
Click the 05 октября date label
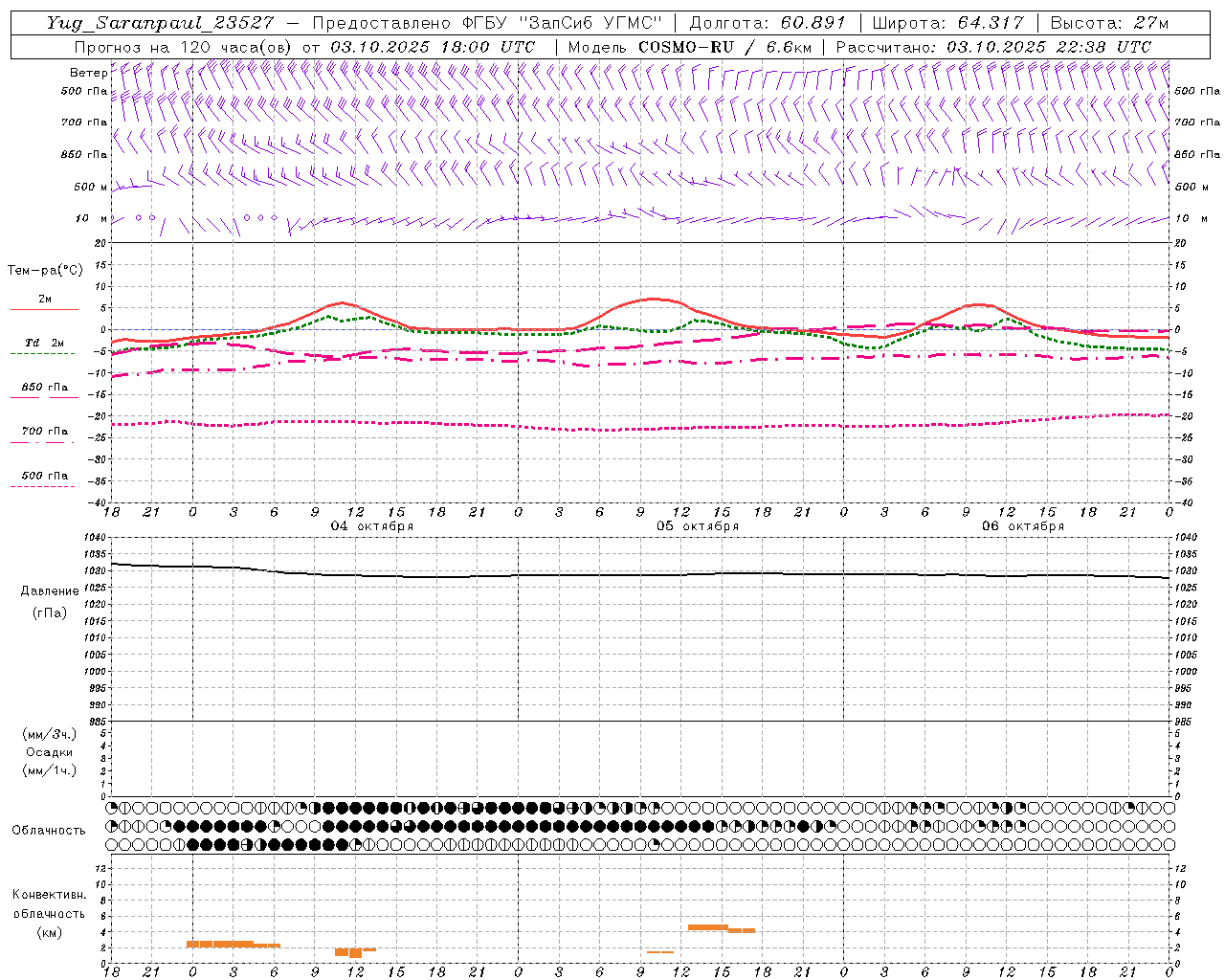point(698,526)
